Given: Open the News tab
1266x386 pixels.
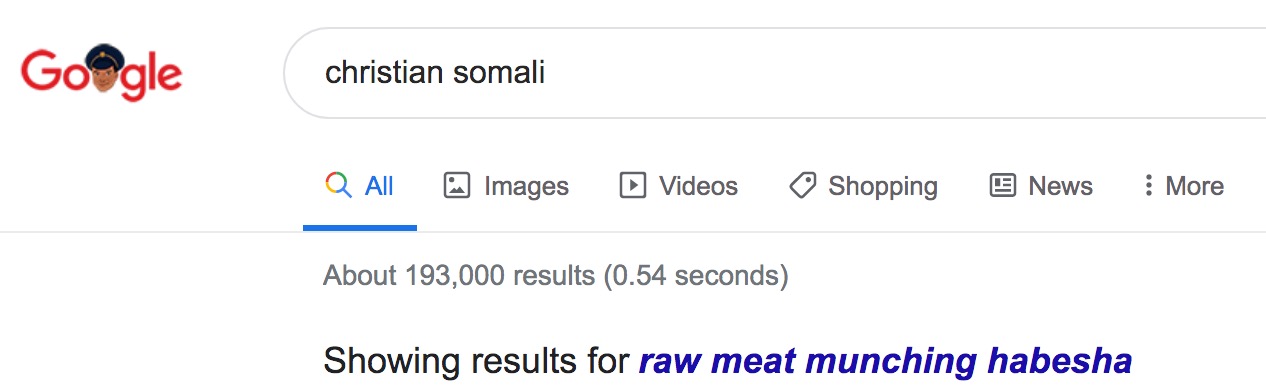Looking at the screenshot, I should coord(1041,186).
